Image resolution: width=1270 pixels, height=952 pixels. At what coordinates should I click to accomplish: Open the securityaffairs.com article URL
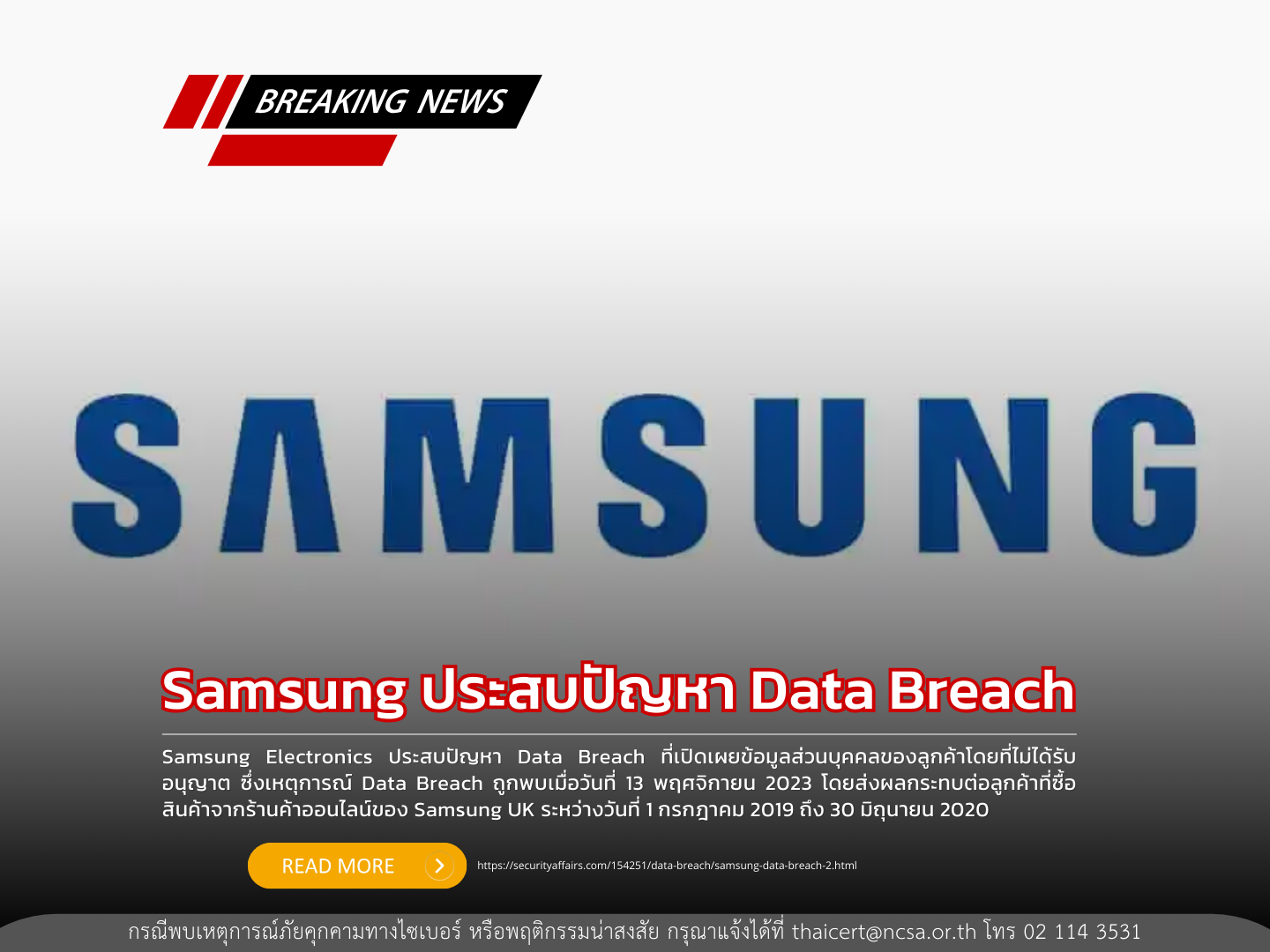[x=667, y=866]
